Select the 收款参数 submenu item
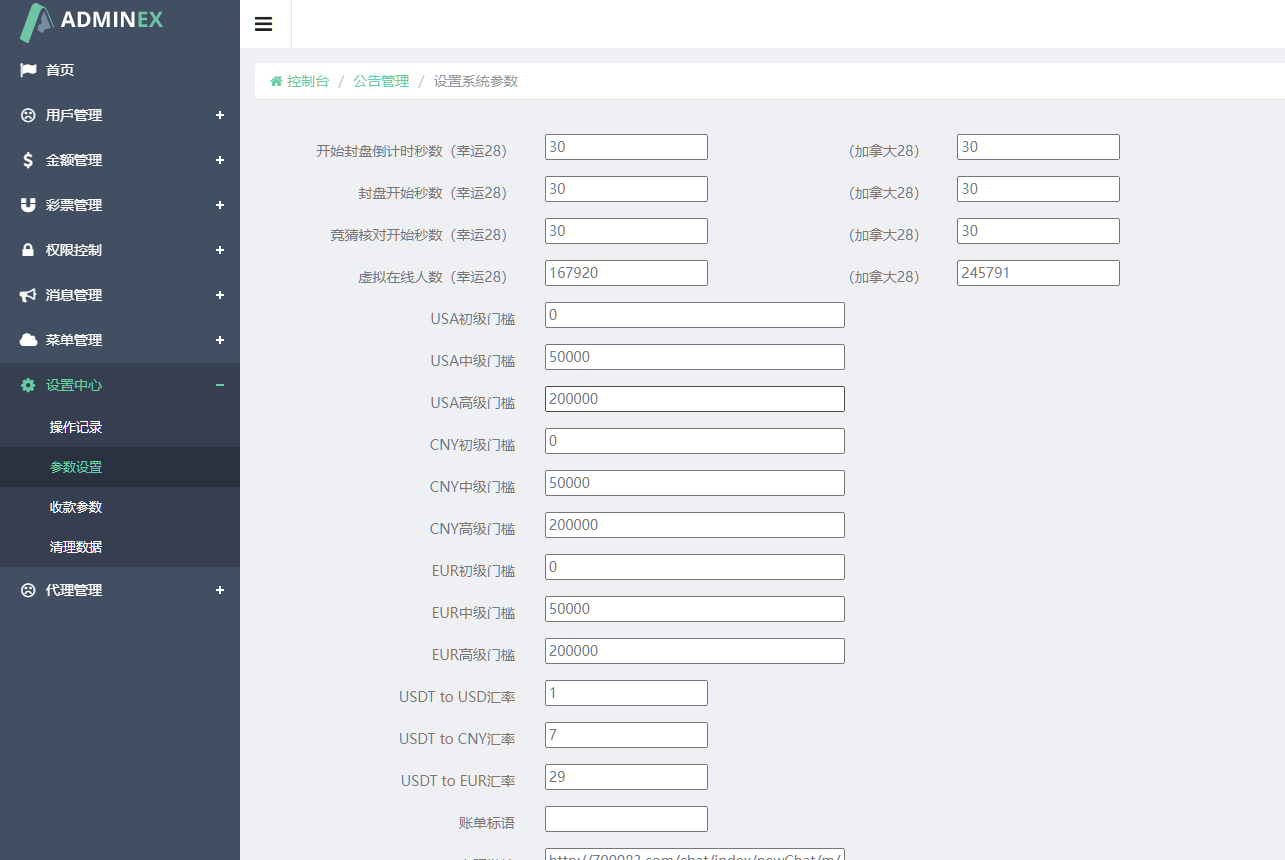Screen dimensions: 1285x860 click(x=76, y=507)
